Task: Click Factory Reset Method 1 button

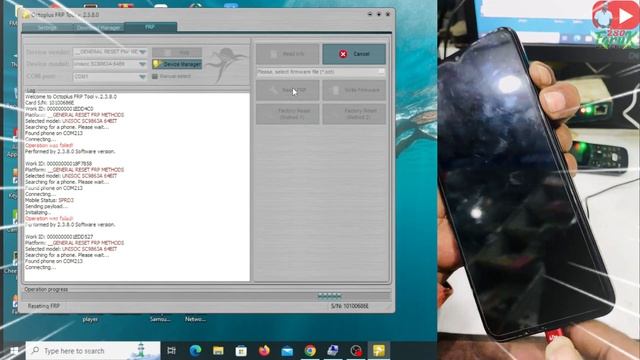Action: 288,114
